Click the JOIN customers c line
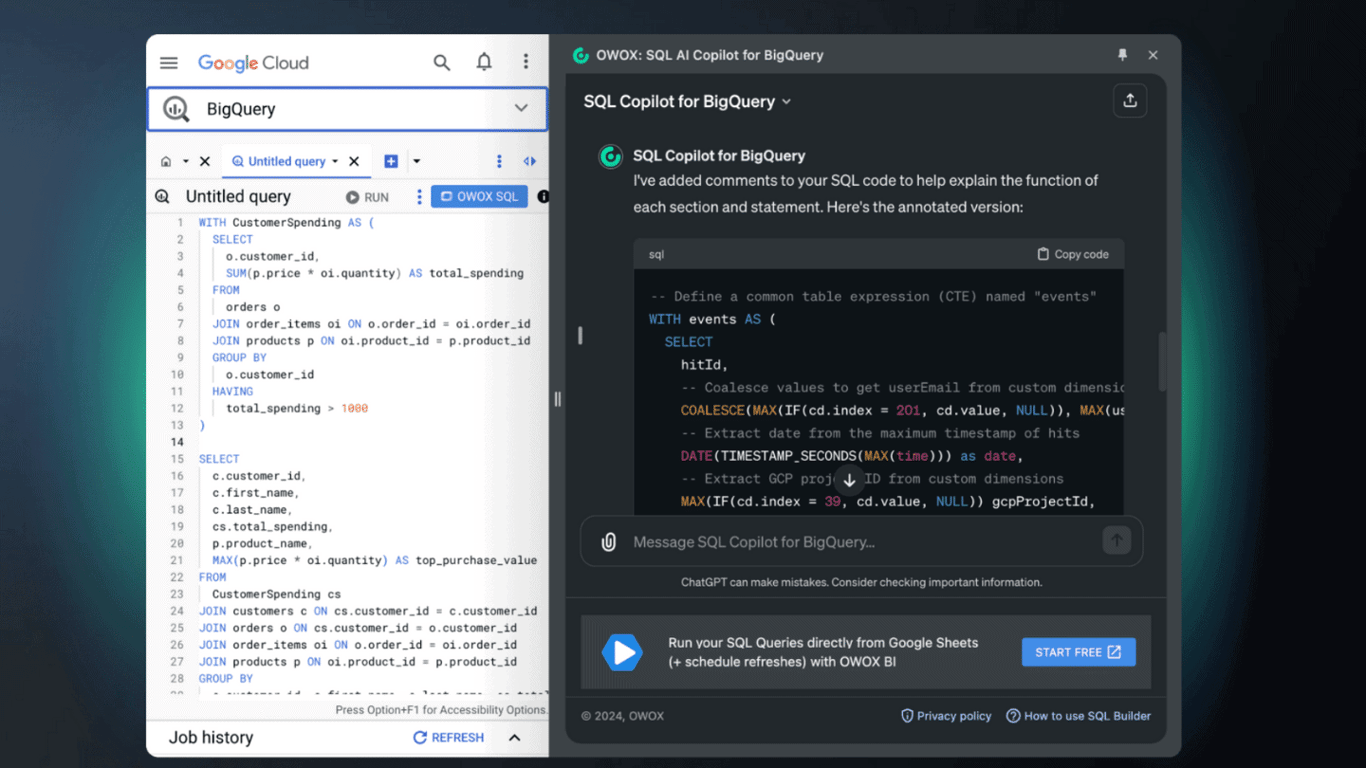The width and height of the screenshot is (1366, 768). (x=367, y=611)
